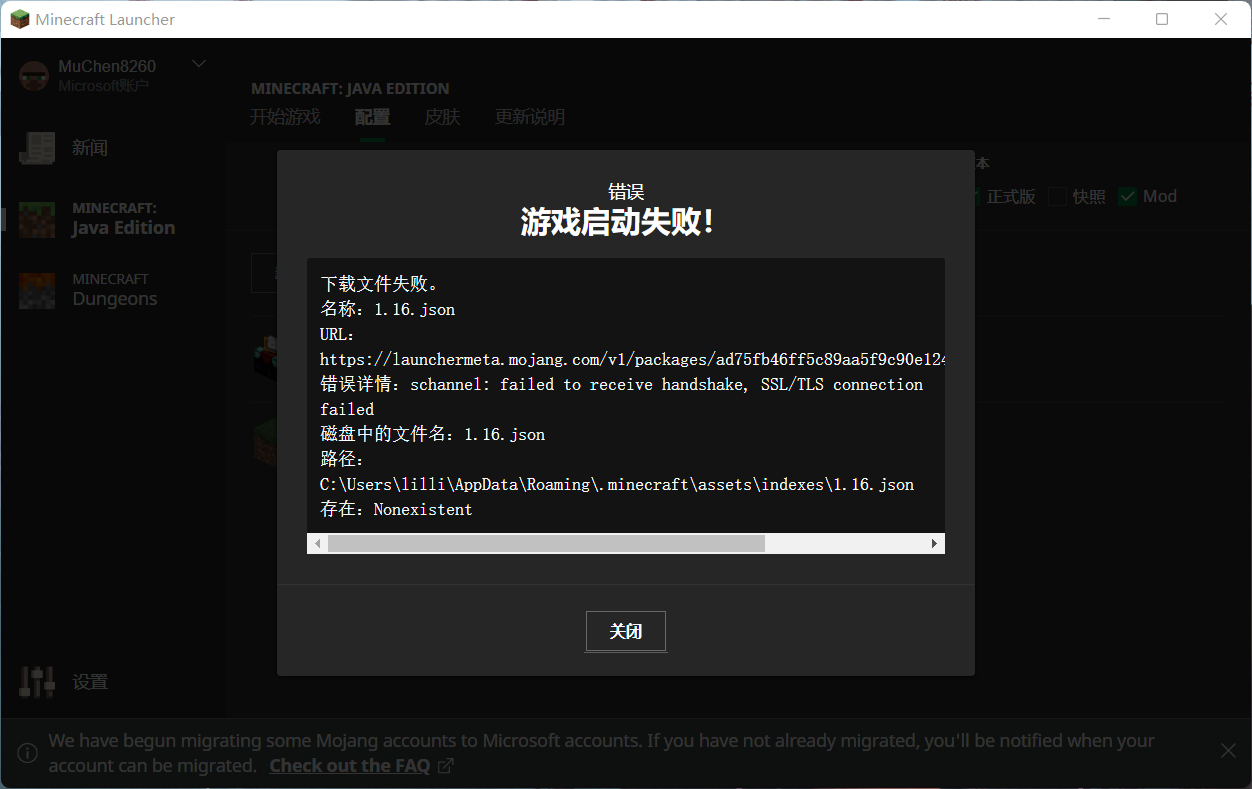Switch to the 配置 tab
This screenshot has height=789, width=1252.
pos(373,117)
